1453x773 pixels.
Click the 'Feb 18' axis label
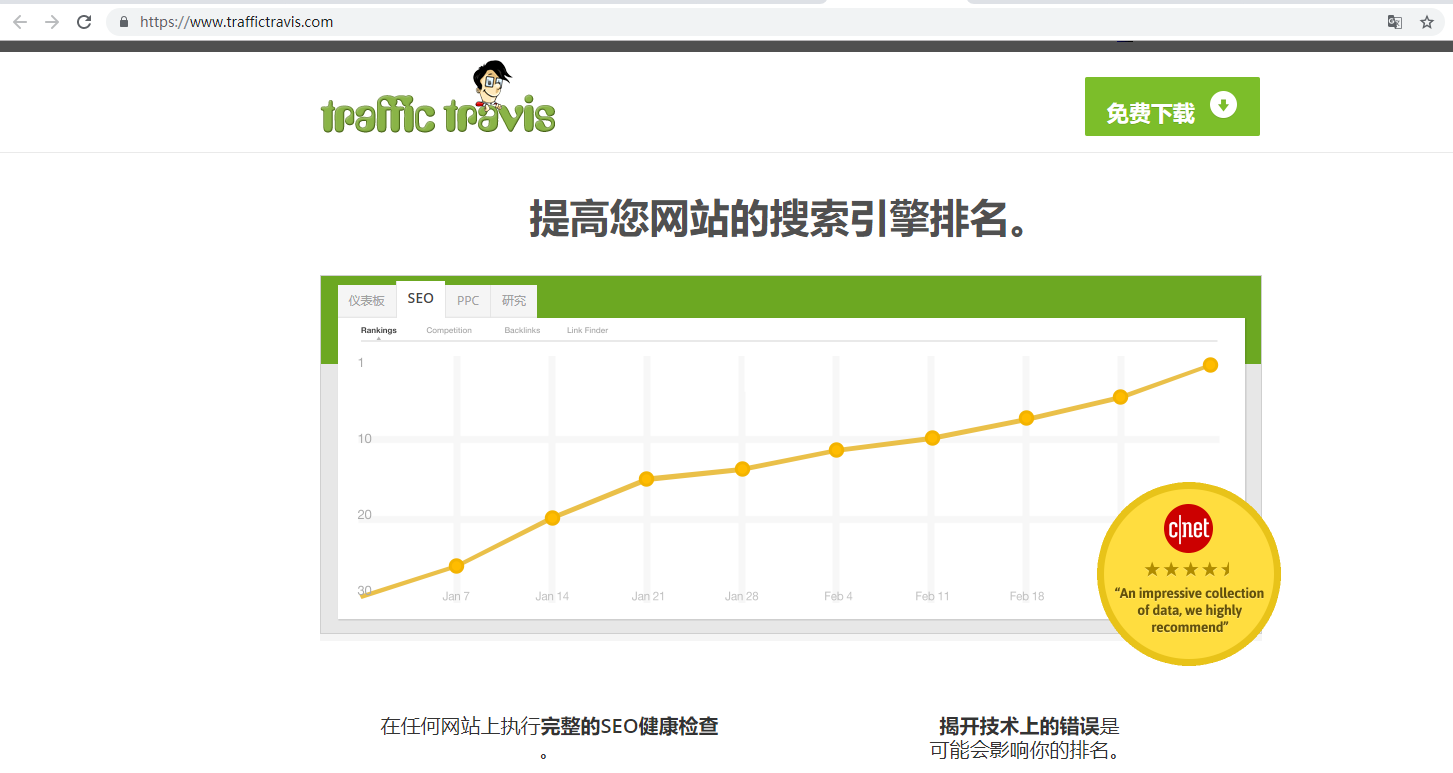(x=1027, y=596)
